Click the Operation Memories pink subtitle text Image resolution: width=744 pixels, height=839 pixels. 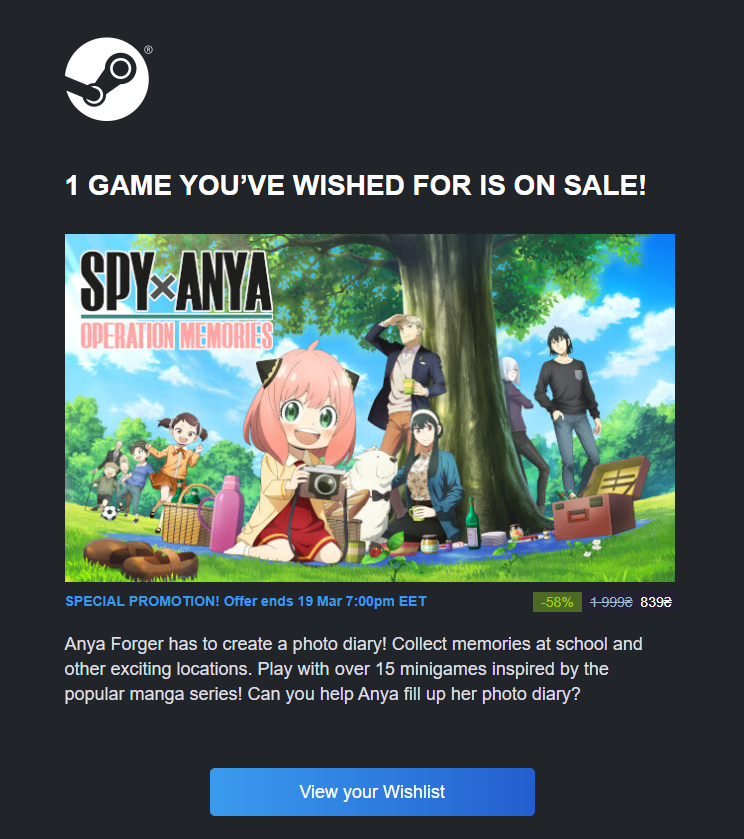177,336
